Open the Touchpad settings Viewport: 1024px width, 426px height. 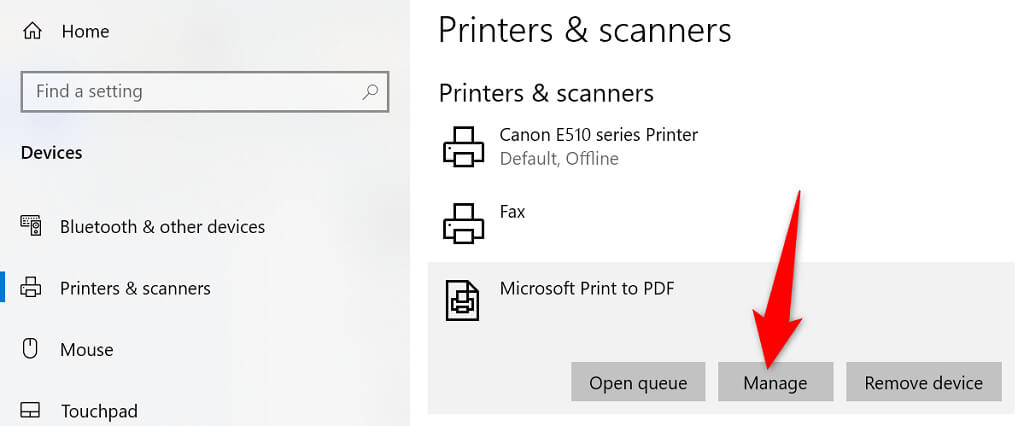[x=99, y=410]
